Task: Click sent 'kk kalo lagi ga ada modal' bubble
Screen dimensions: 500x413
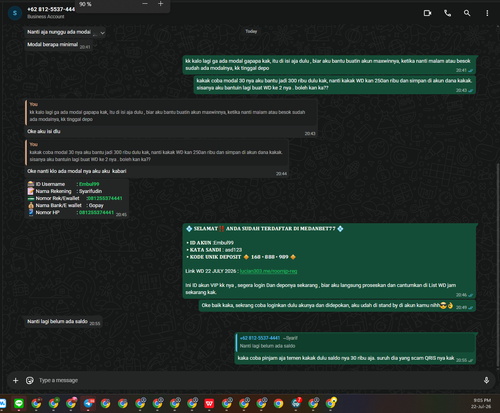Action: 329,64
